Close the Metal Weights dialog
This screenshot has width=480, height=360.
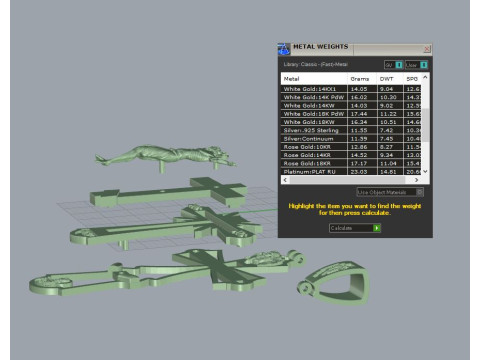tap(427, 49)
